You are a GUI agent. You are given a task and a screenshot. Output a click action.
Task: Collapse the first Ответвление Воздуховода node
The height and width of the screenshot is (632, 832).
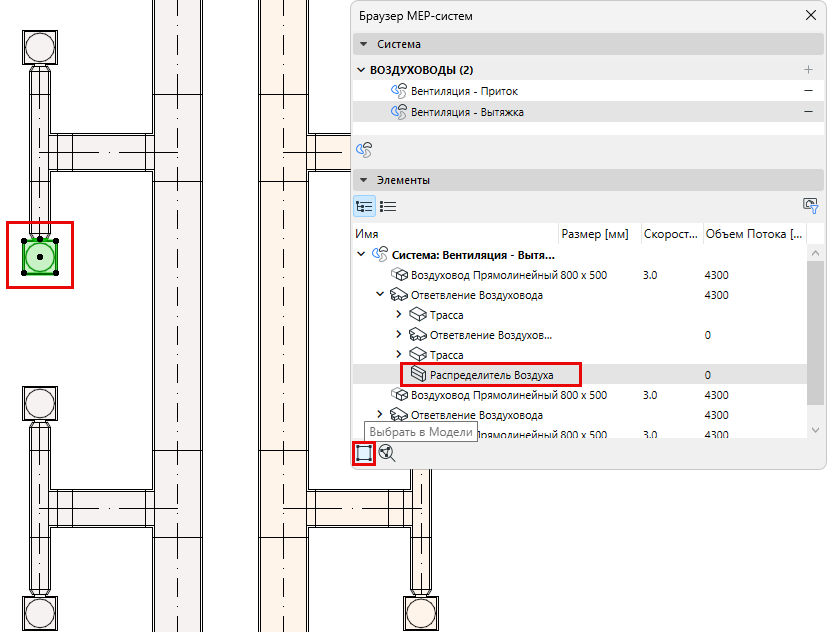(x=380, y=294)
